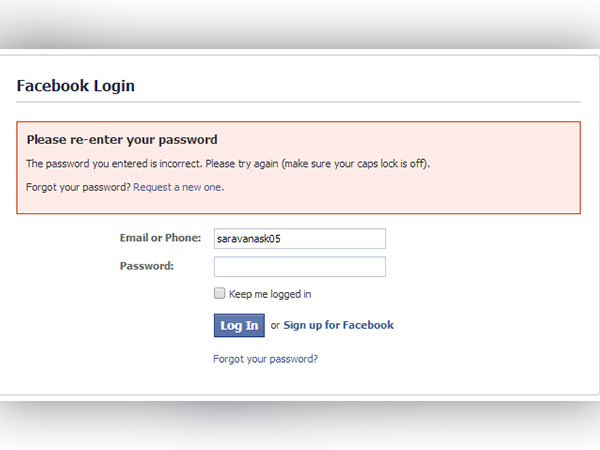Screen dimensions: 600x450
Task: Click the 'Facebook Login' heading
Action: (x=75, y=86)
